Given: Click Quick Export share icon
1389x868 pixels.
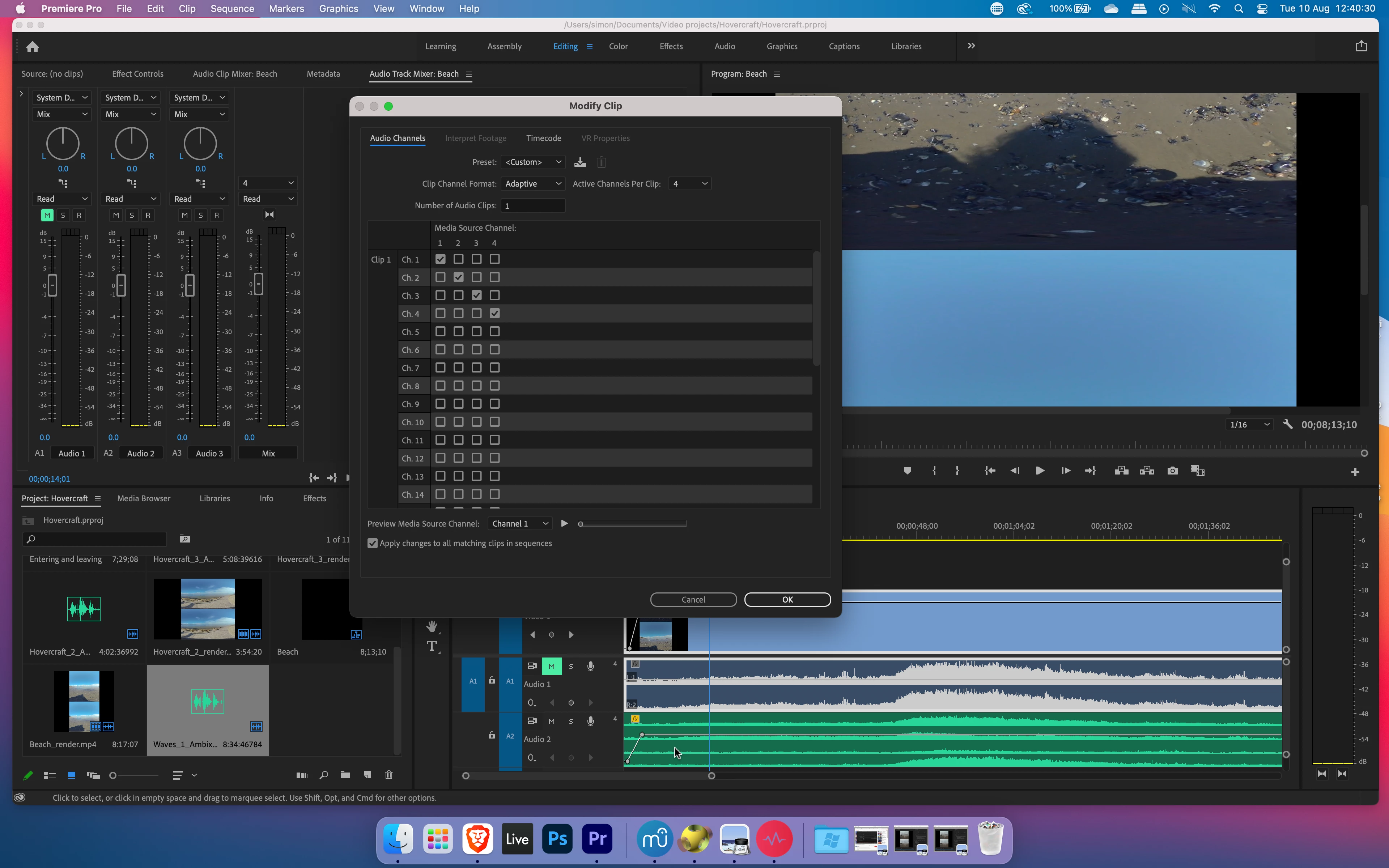Looking at the screenshot, I should [x=1361, y=47].
